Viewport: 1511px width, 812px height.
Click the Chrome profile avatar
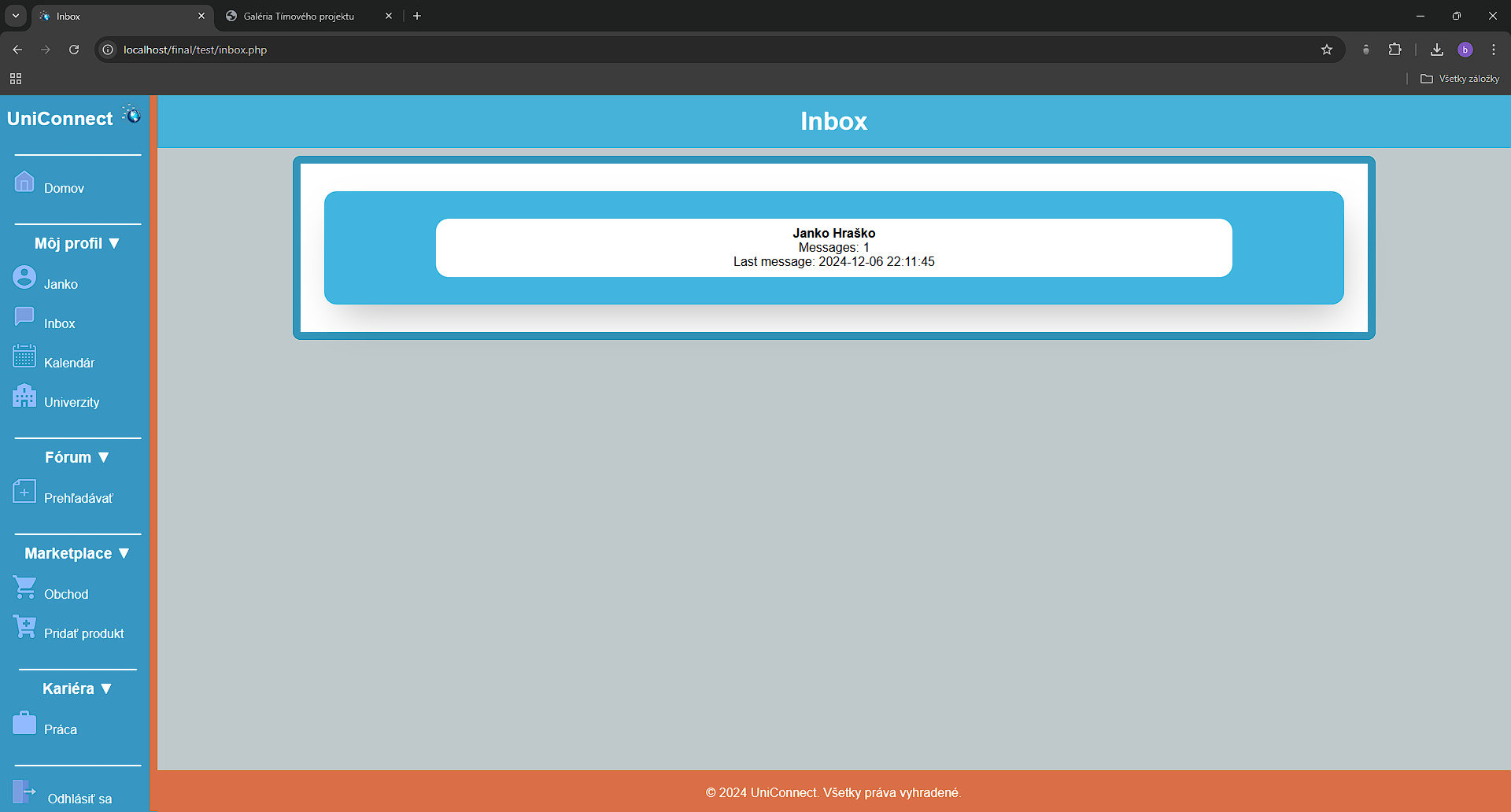[1465, 50]
